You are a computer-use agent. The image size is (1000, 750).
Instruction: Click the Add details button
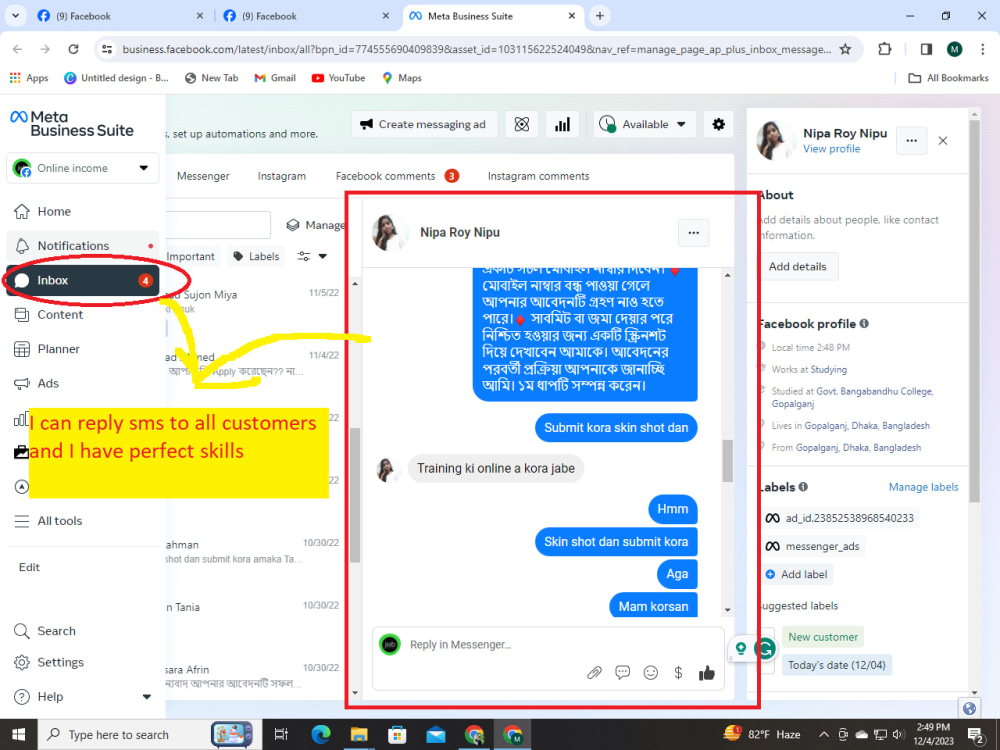click(x=797, y=267)
